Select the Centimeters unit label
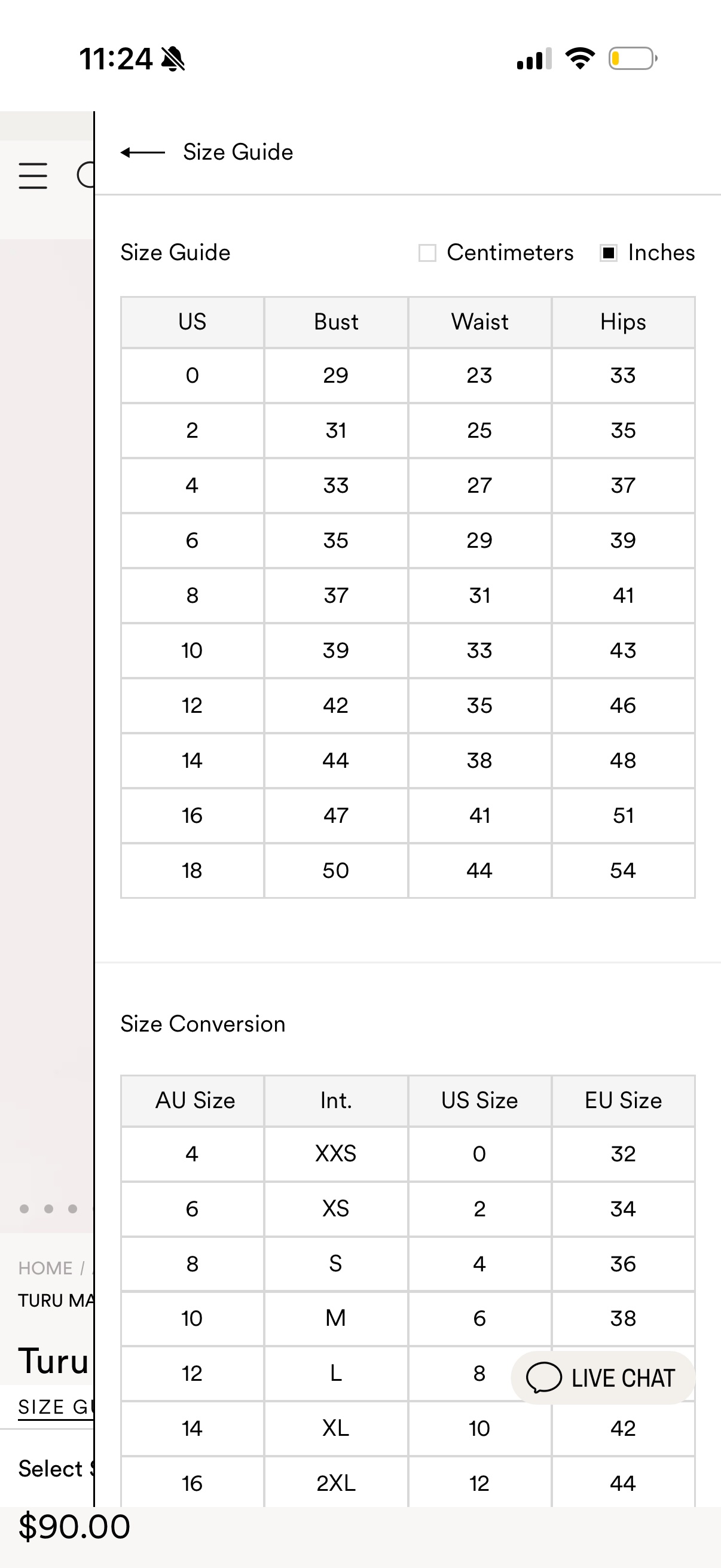Image resolution: width=721 pixels, height=1568 pixels. pos(510,252)
